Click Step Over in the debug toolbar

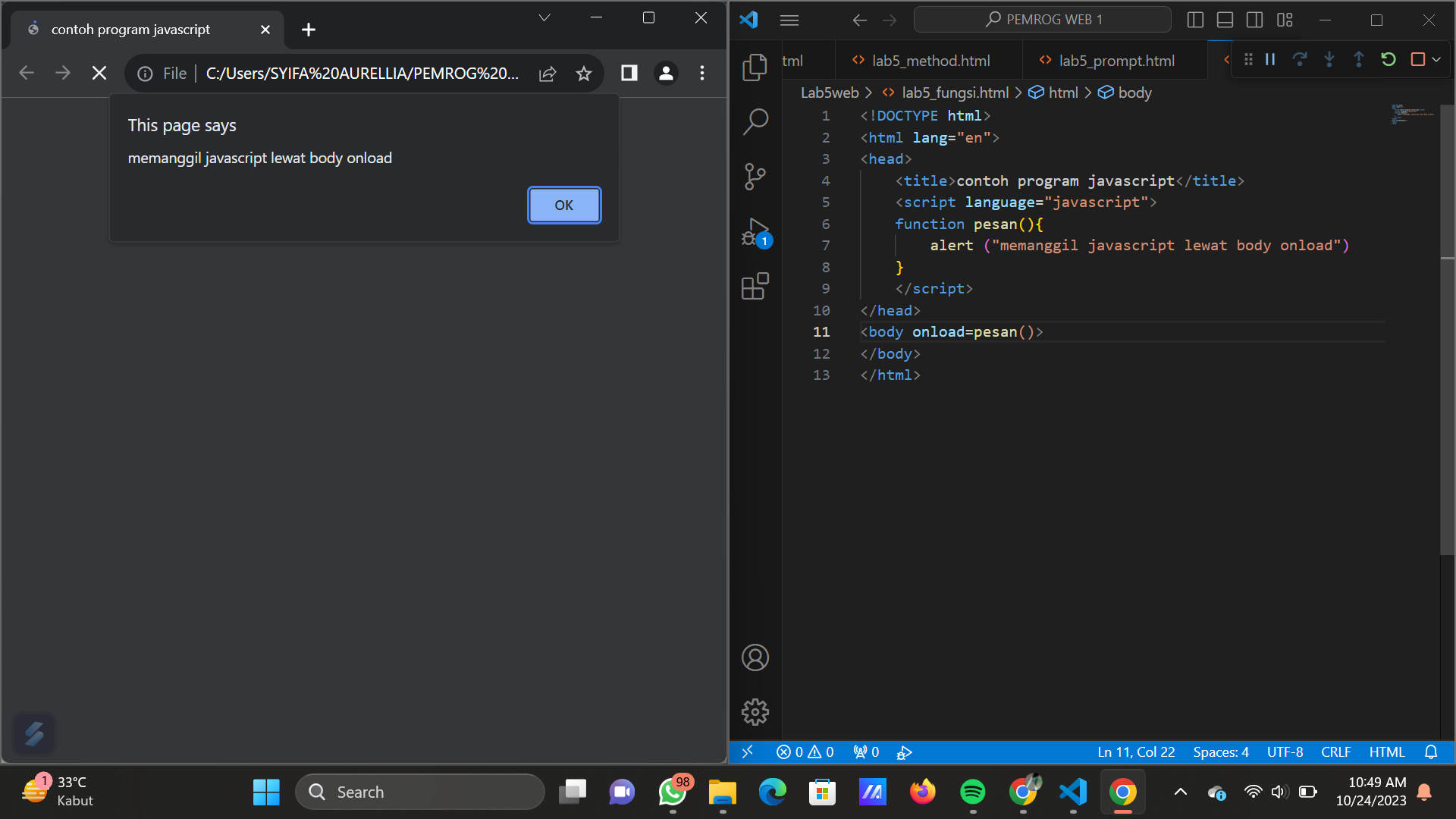(1301, 59)
